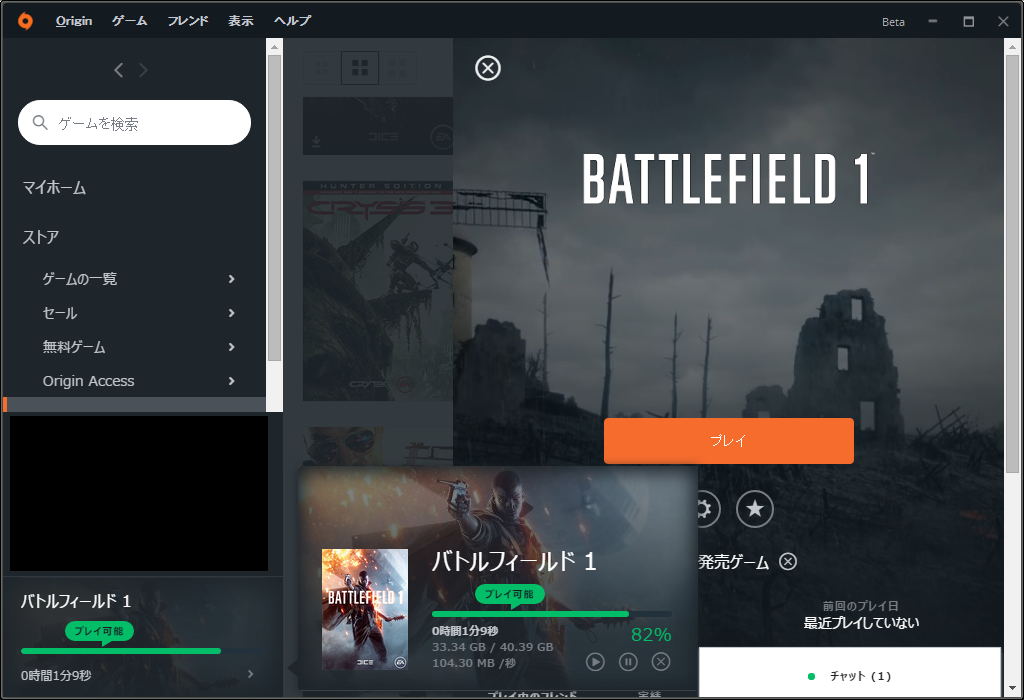Click the main window vertical scrollbar
The width and height of the screenshot is (1024, 700).
[x=1012, y=264]
